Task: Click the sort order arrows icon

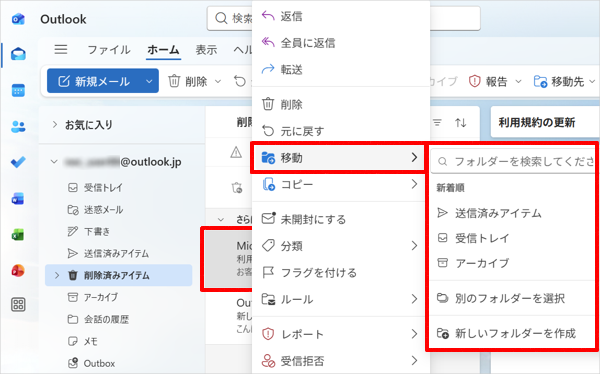Action: tap(460, 122)
